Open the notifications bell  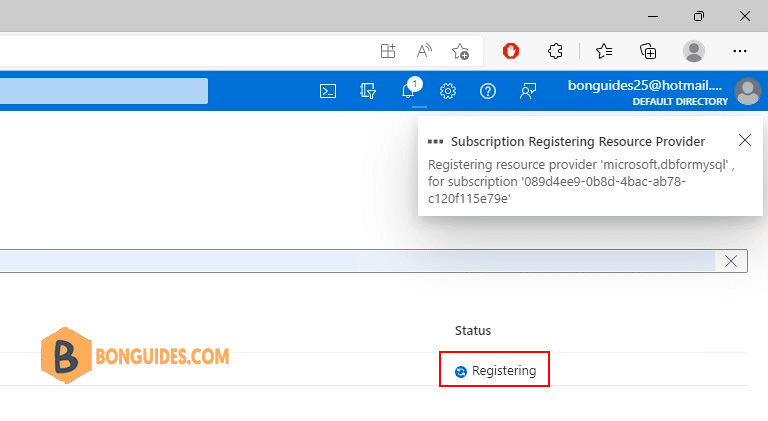click(x=408, y=91)
